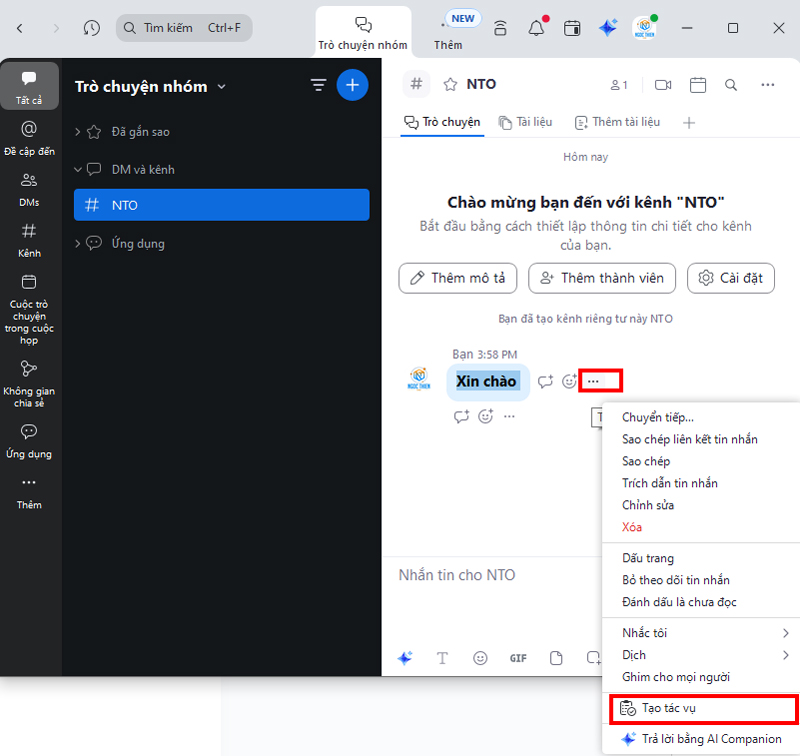Collapse the DM và kênh section

tap(79, 169)
